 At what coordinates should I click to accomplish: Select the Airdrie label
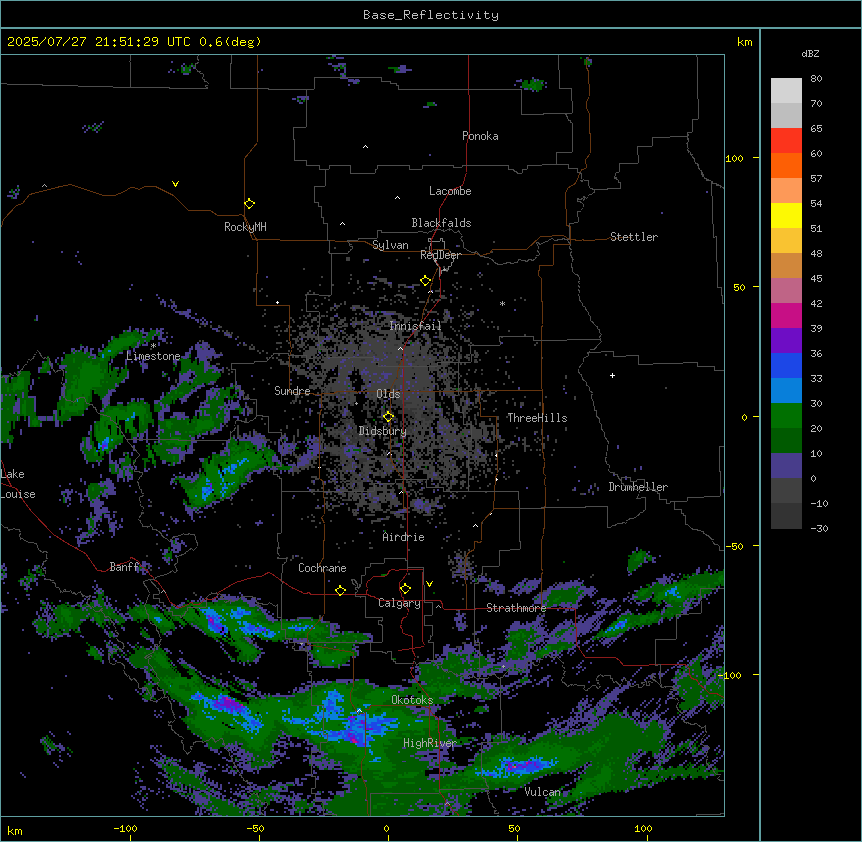click(x=404, y=537)
